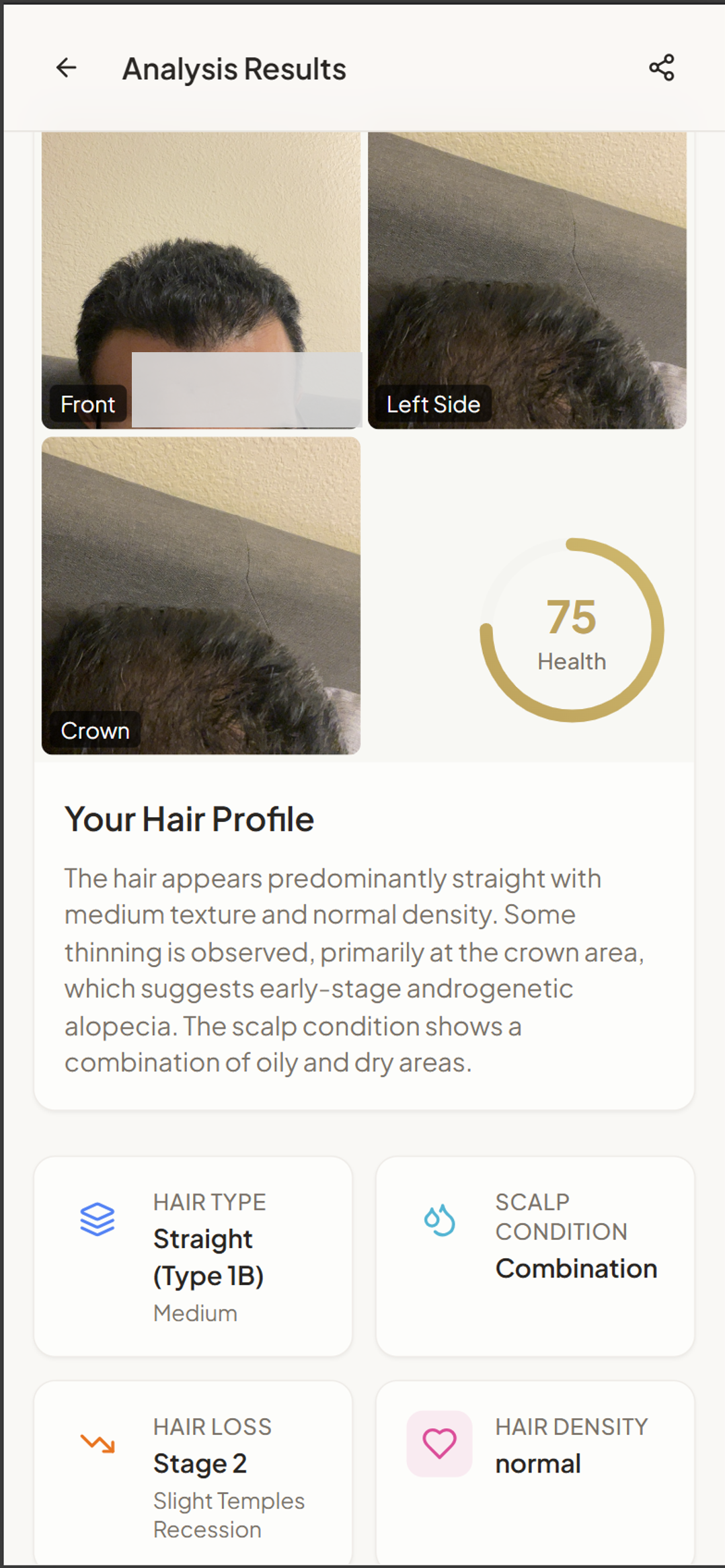Click the Crown photo label tag
This screenshot has height=1568, width=725.
point(95,730)
